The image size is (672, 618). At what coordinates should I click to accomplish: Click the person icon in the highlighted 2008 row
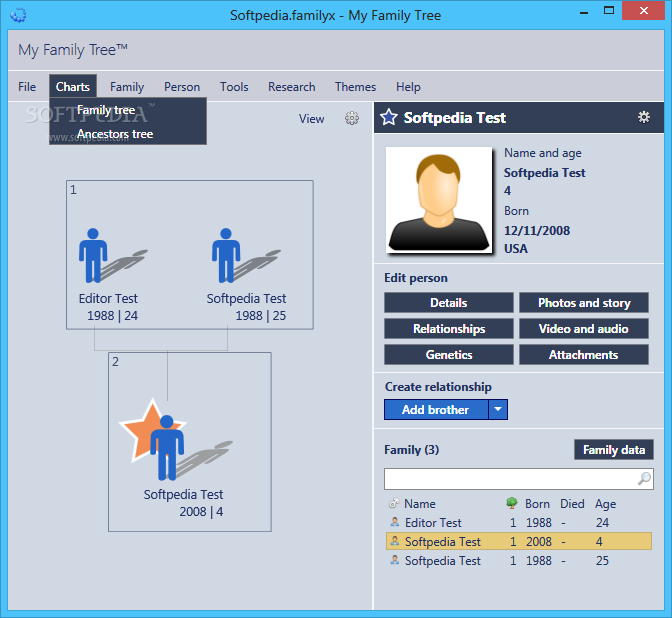395,541
